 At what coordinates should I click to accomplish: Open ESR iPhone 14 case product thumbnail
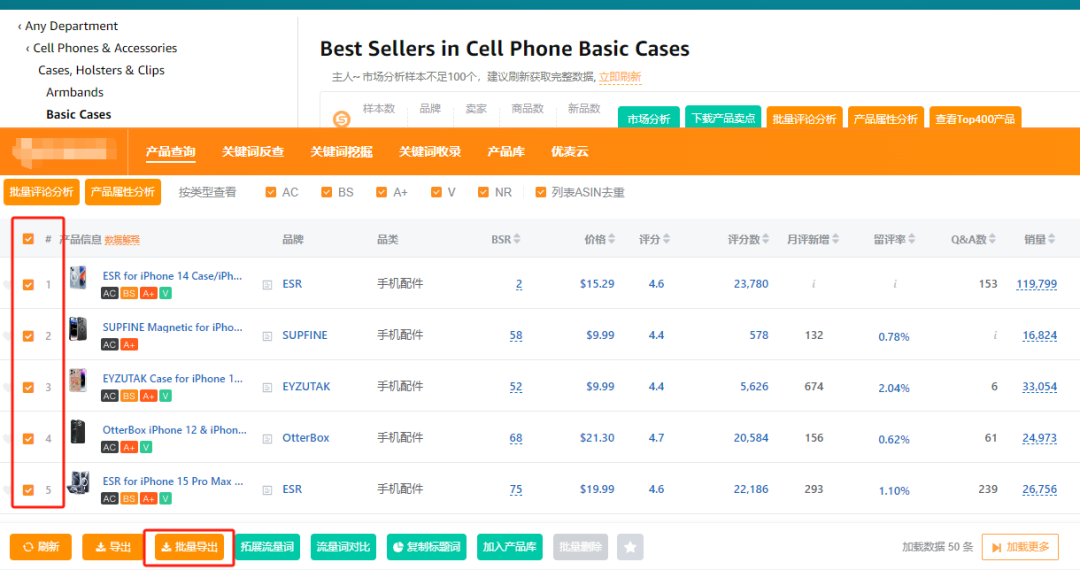pos(78,278)
